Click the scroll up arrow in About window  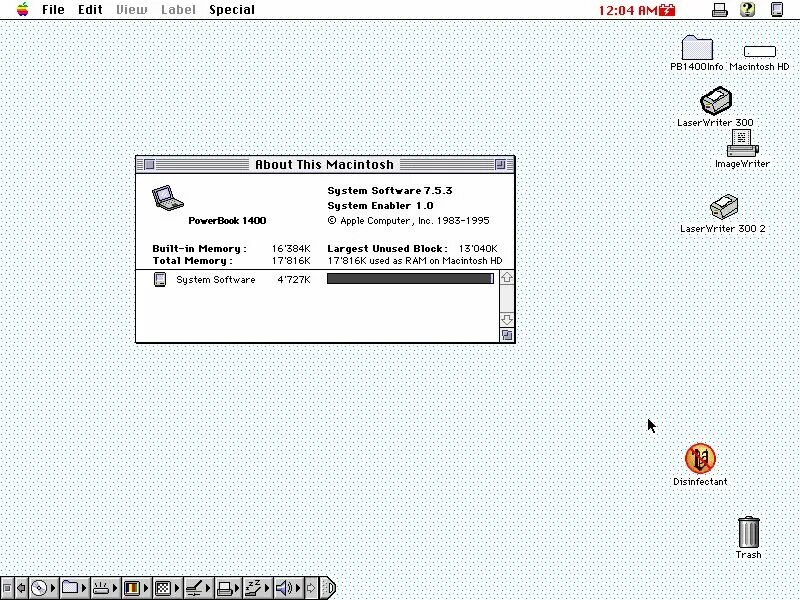507,278
